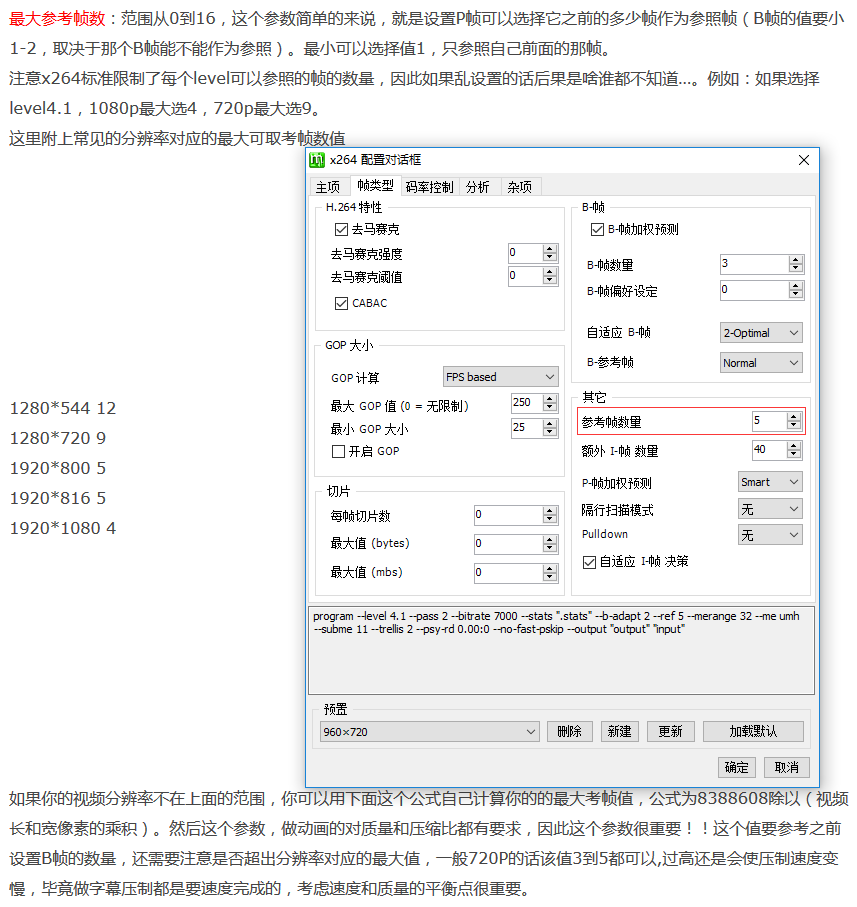857x907 pixels.
Task: Click the 最大 GOP 值 field showing 250
Action: coord(527,402)
